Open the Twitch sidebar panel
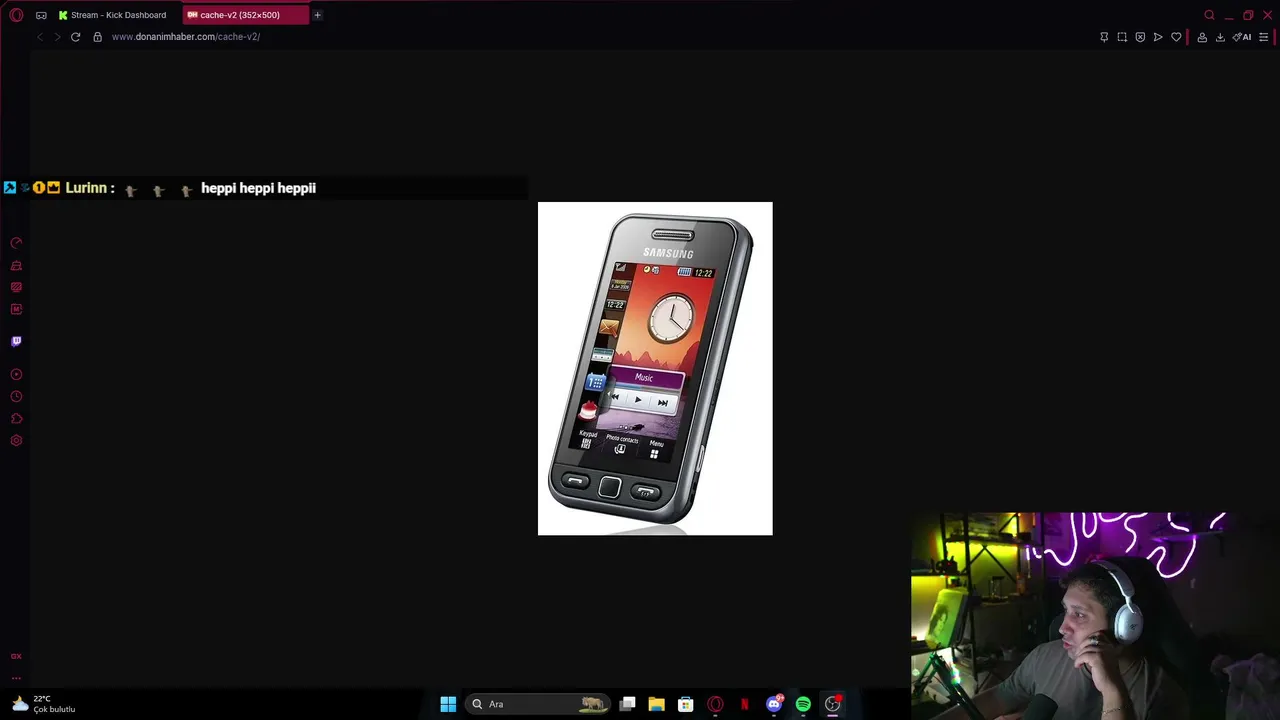The width and height of the screenshot is (1280, 720). pyautogui.click(x=16, y=341)
